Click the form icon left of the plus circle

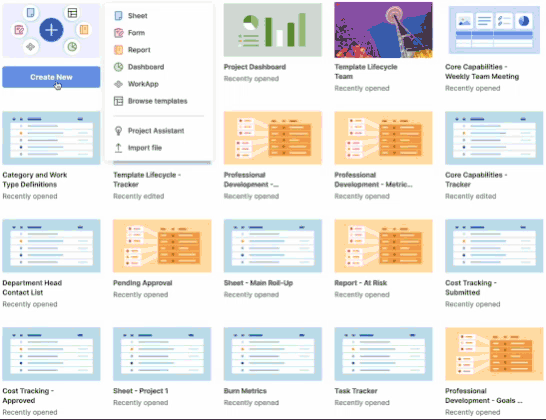point(19,30)
